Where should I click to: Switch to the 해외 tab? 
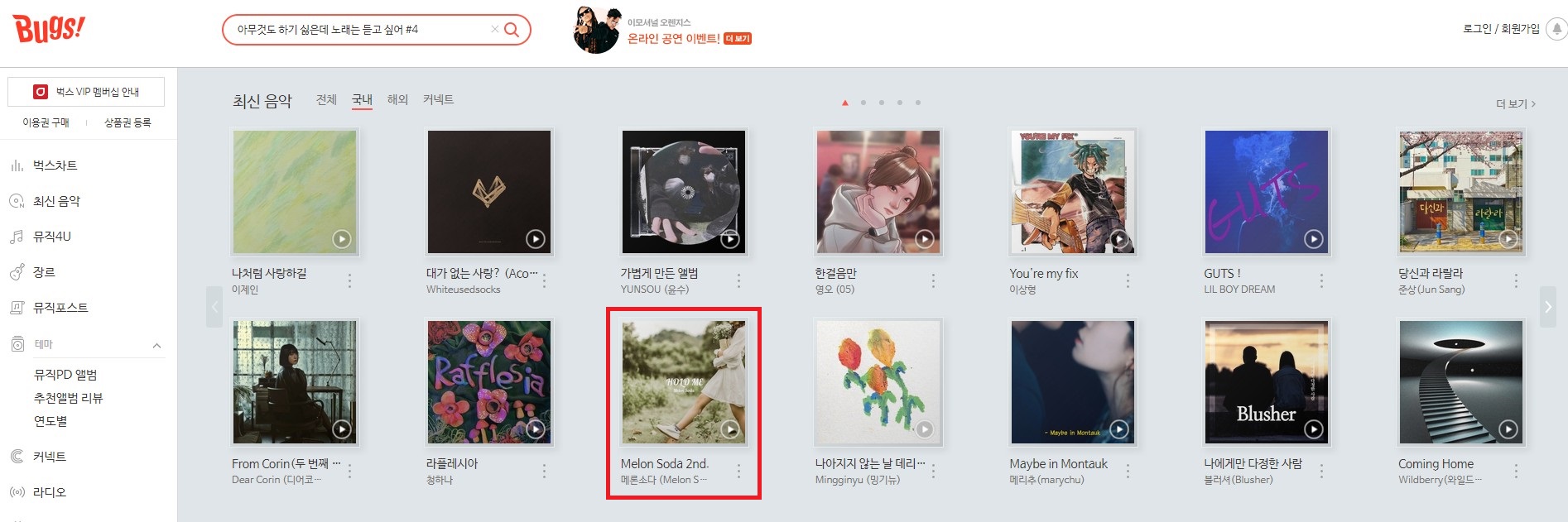click(x=397, y=99)
